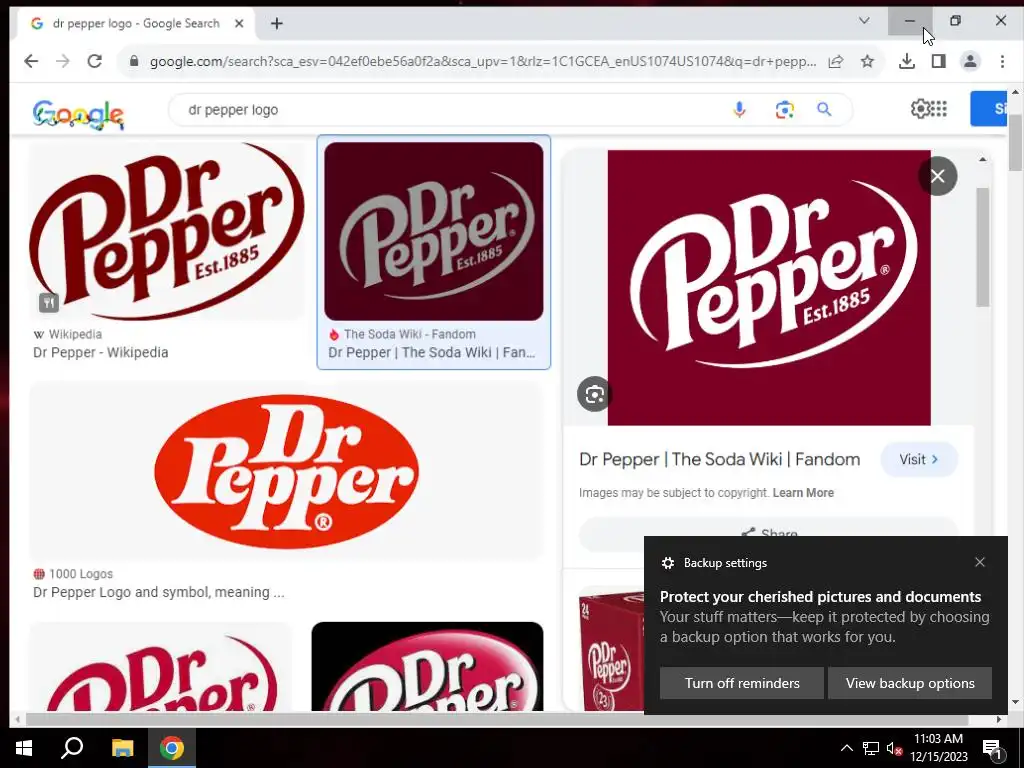Select the dr pepper logo tab
This screenshot has width=1024, height=768.
point(136,24)
